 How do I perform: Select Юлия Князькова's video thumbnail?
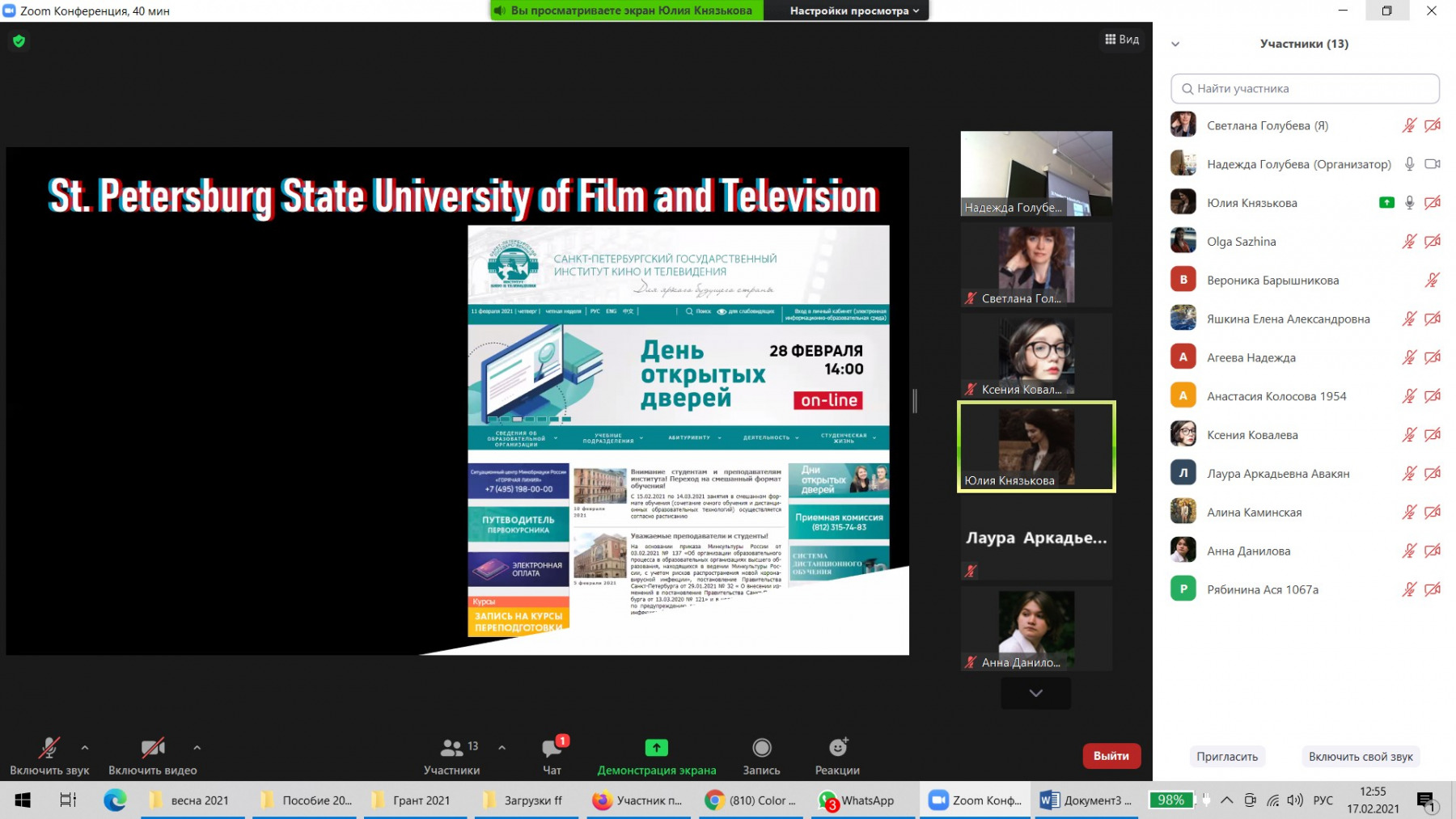point(1036,446)
